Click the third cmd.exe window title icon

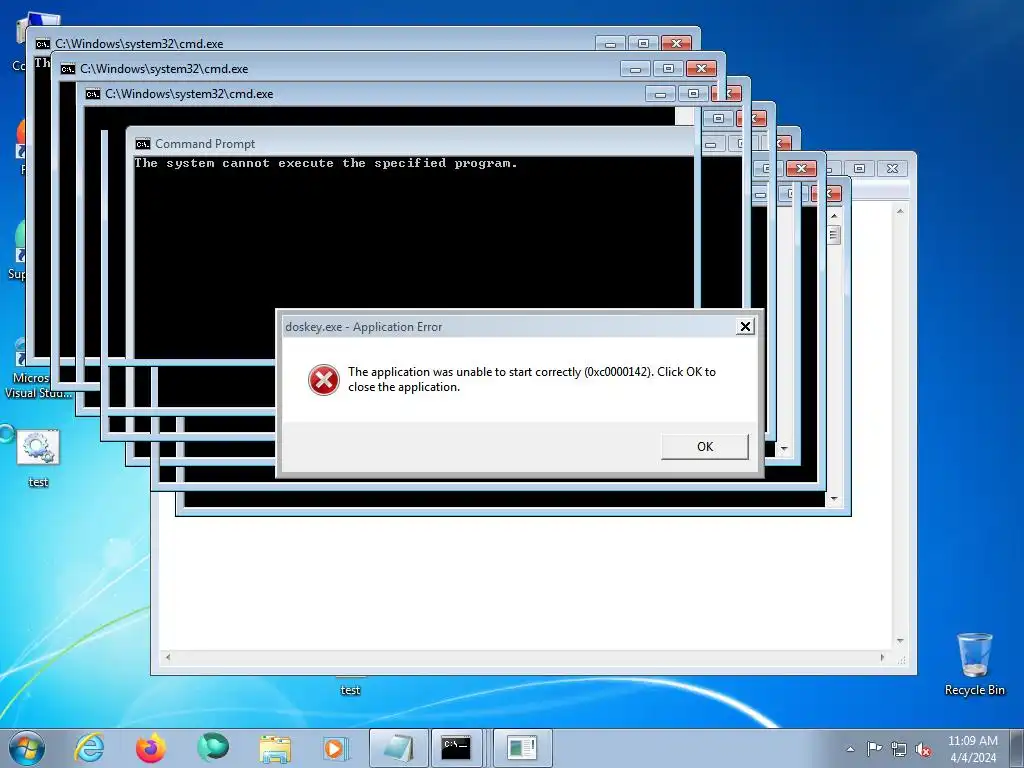pyautogui.click(x=92, y=94)
